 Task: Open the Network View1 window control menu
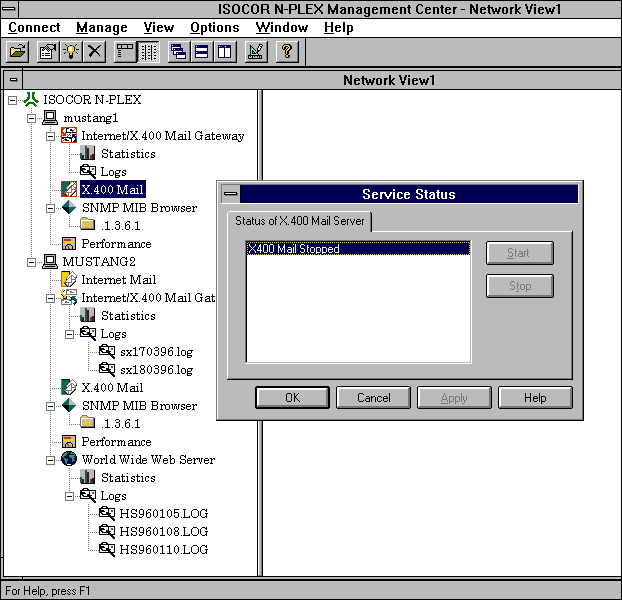13,80
